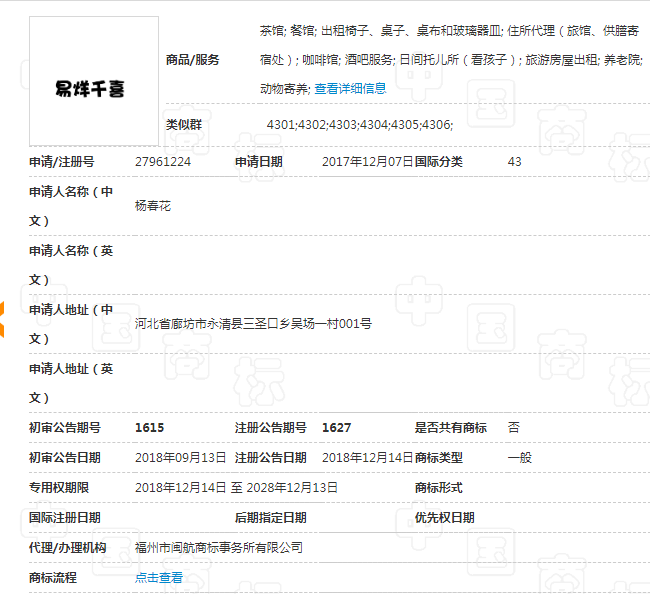650x594 pixels.
Task: Click the trademark type value 一般
Action: (x=520, y=458)
